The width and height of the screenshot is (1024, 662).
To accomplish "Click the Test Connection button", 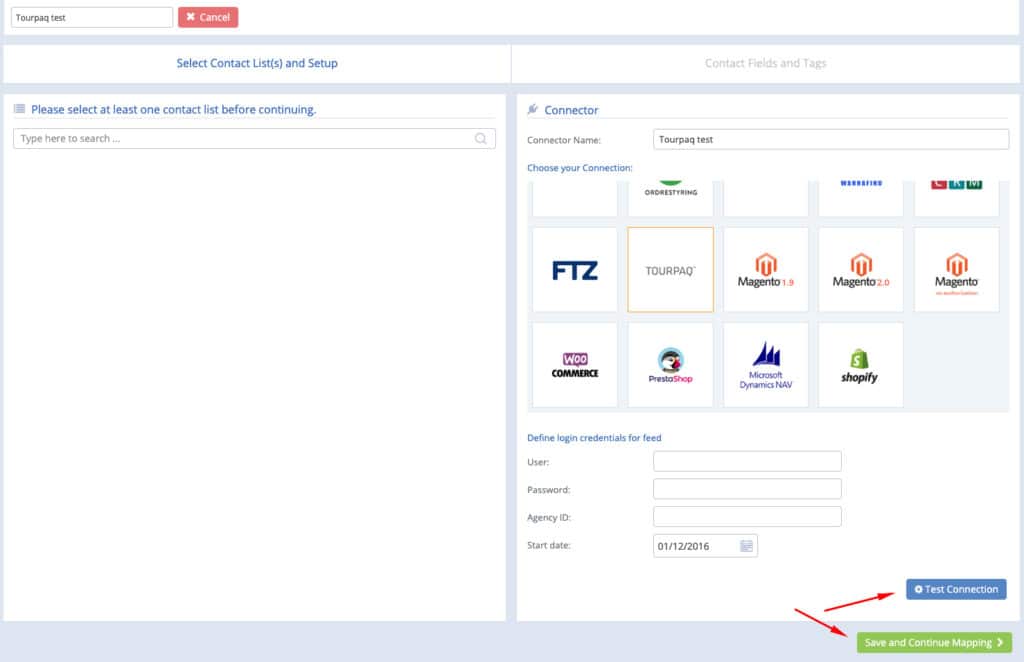I will click(956, 589).
